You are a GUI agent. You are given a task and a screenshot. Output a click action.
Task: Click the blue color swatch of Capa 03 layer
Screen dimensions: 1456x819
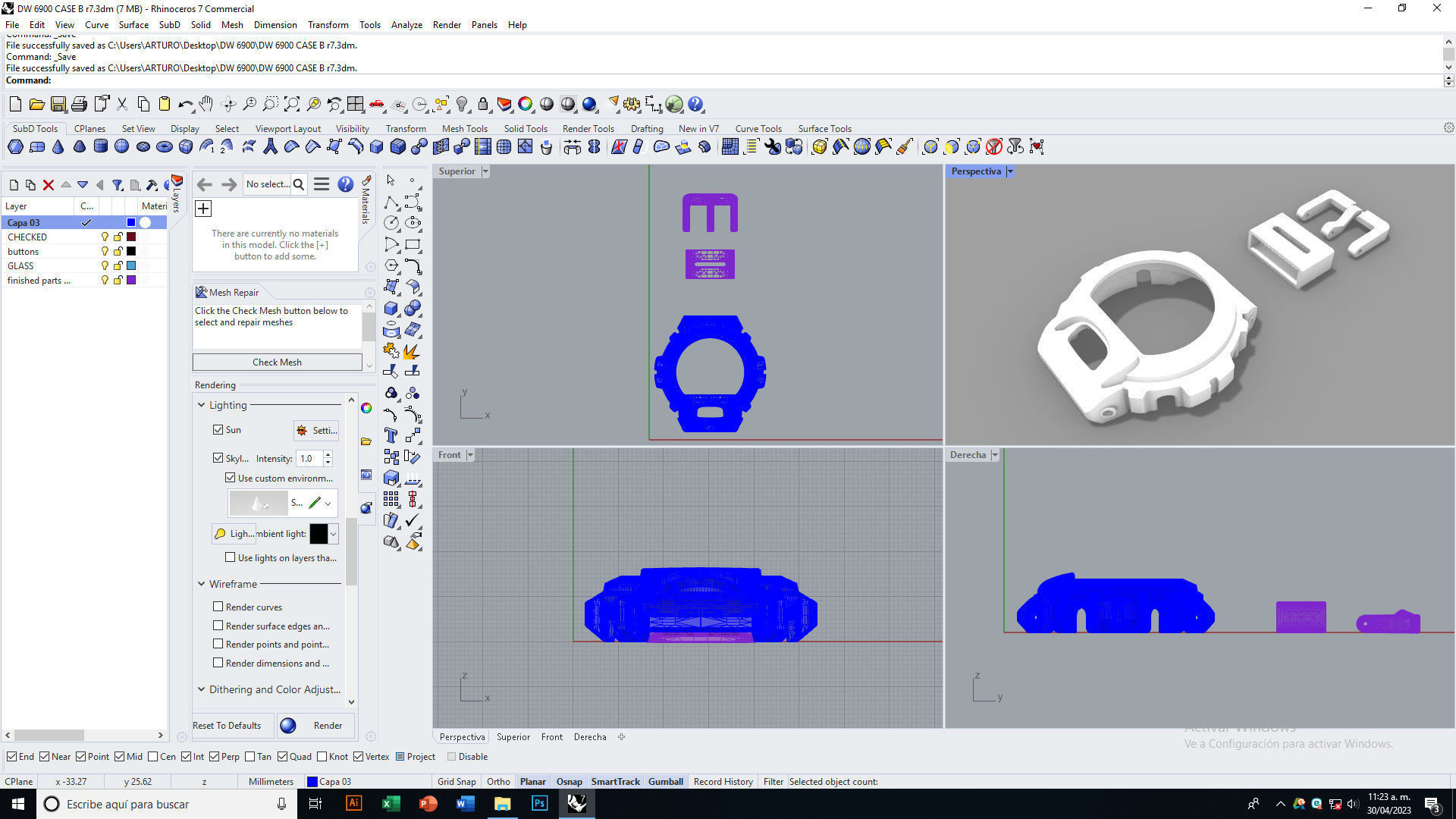coord(131,223)
